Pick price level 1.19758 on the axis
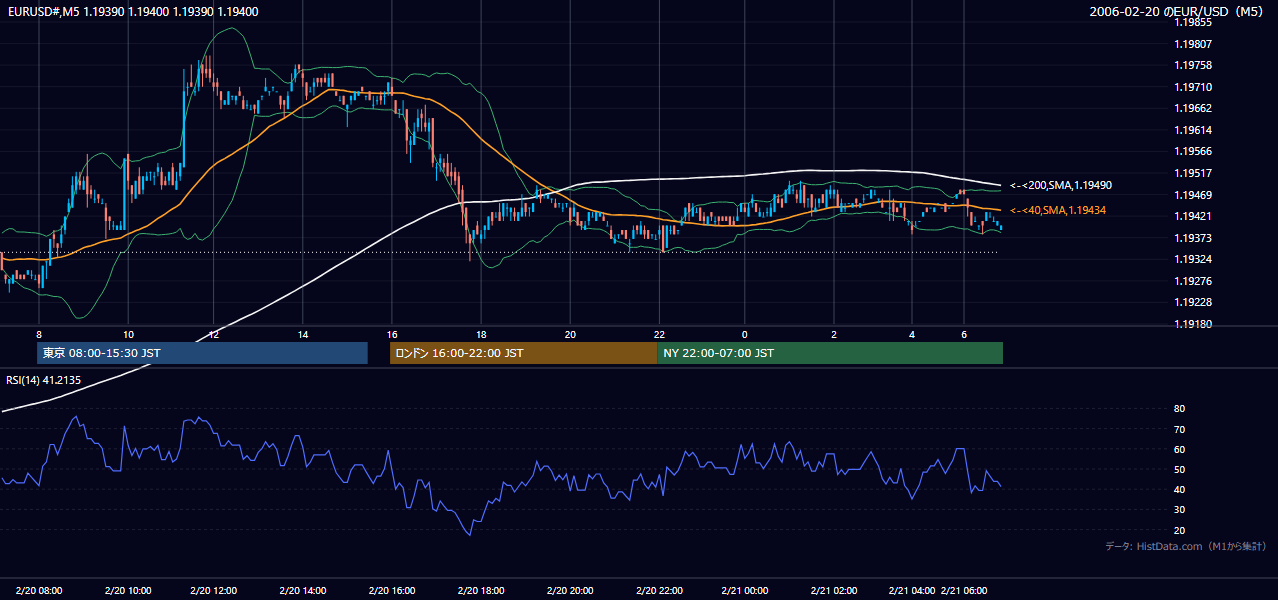 1193,65
